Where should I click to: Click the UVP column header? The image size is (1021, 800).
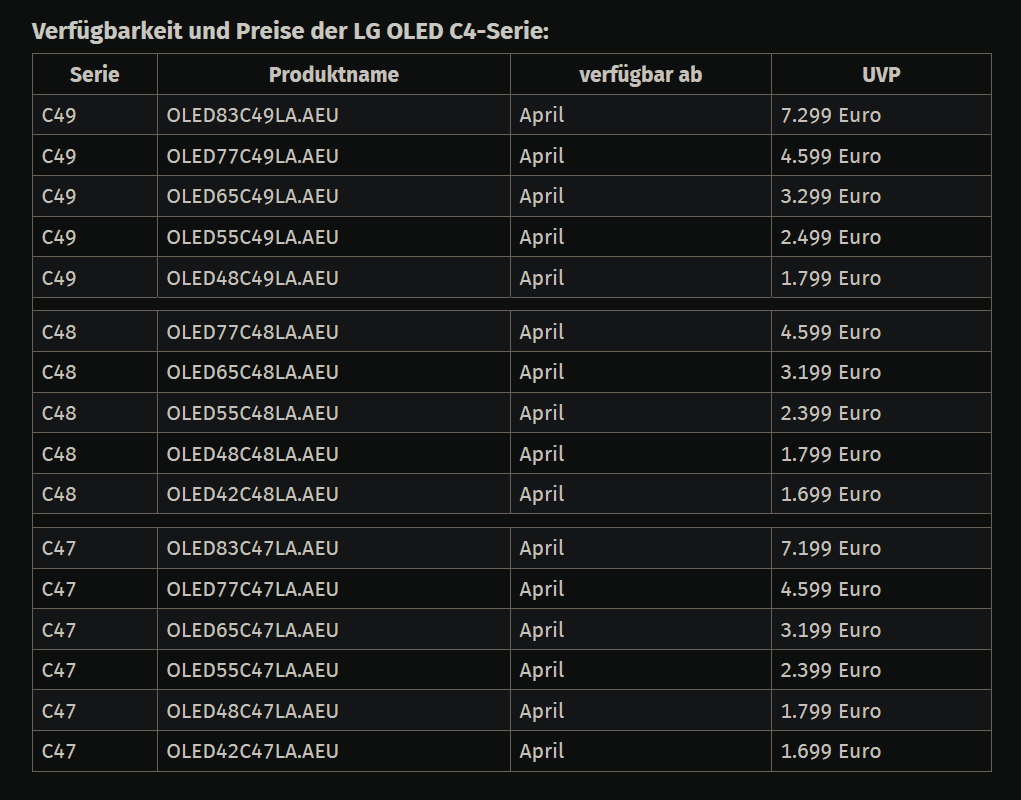click(x=881, y=75)
